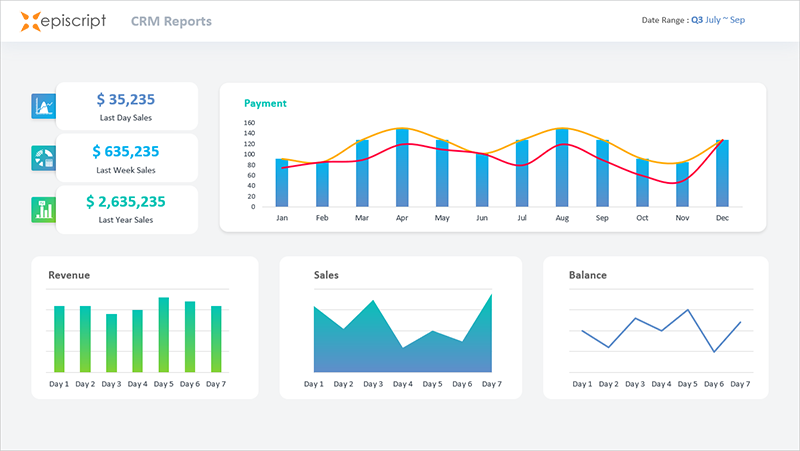Image resolution: width=800 pixels, height=451 pixels.
Task: Open the Last Week Sales pie icon
Action: (43, 158)
